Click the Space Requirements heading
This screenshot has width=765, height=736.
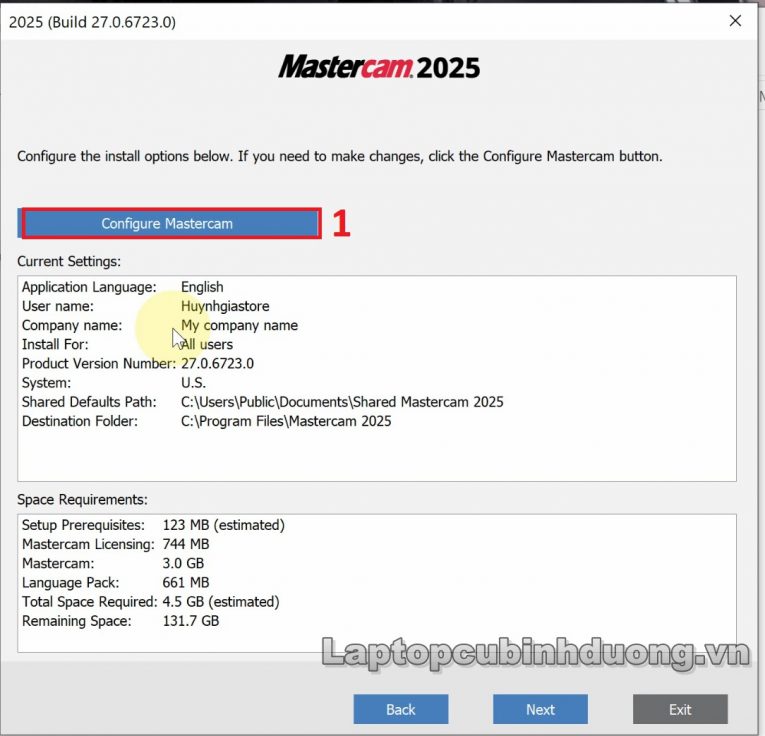[x=82, y=499]
